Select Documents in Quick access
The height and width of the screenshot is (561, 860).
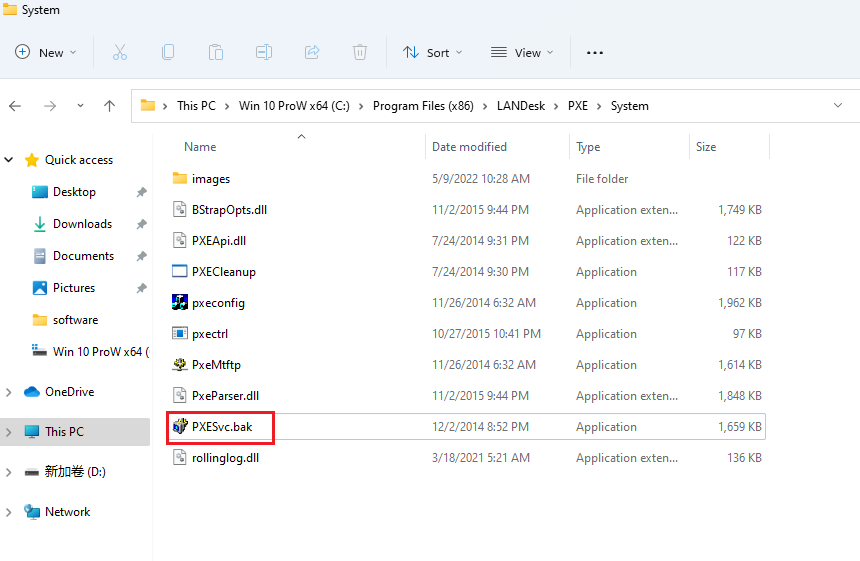(x=83, y=256)
